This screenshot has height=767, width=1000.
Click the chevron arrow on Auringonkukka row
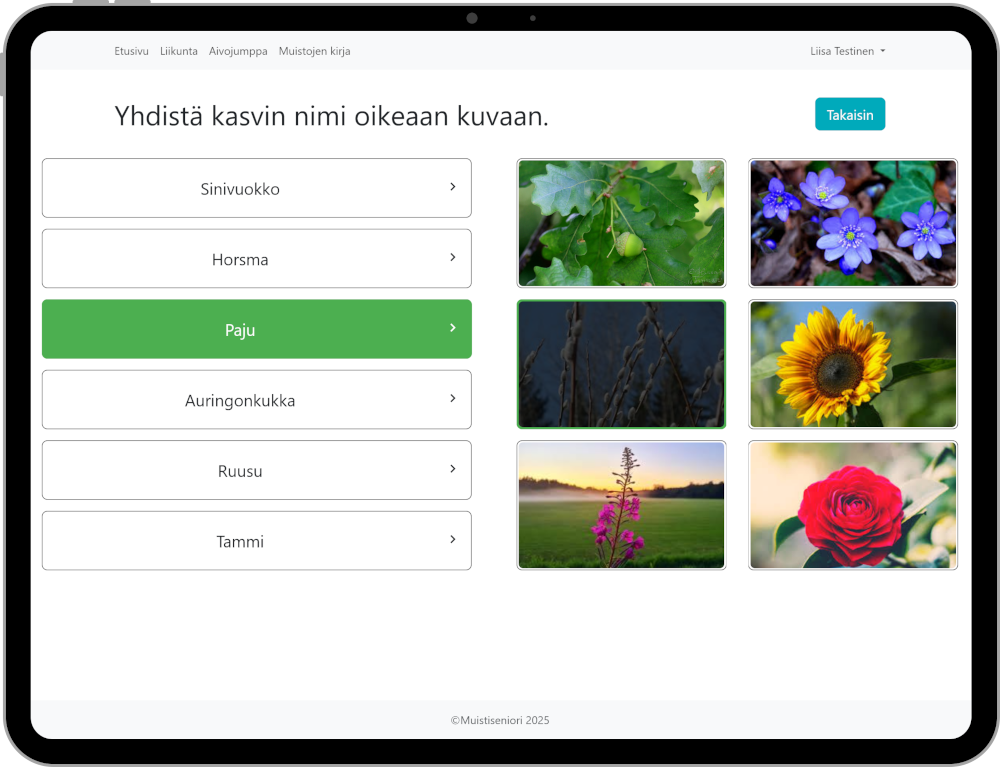[452, 399]
